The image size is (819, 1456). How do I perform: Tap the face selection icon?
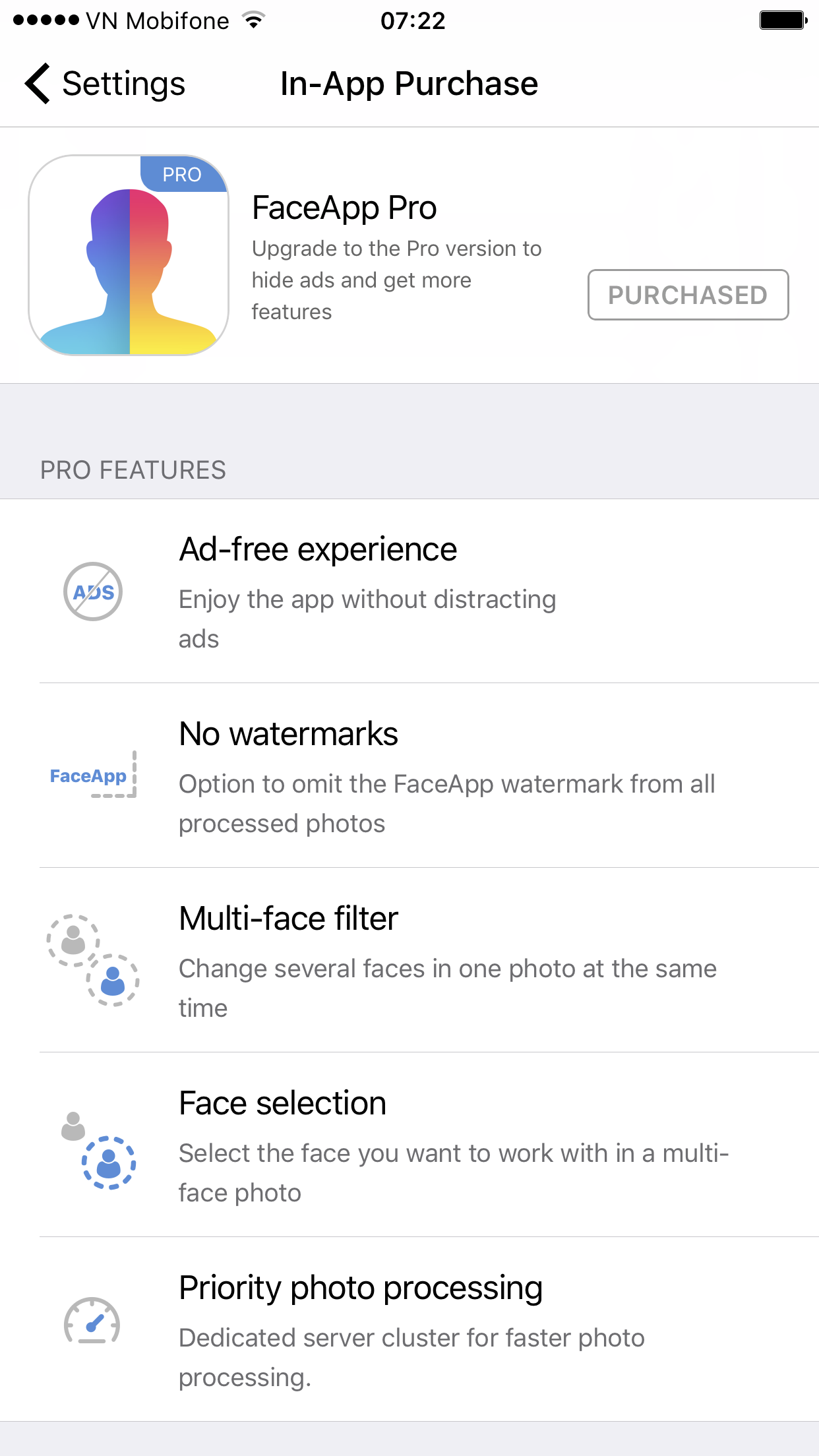pos(98,1150)
